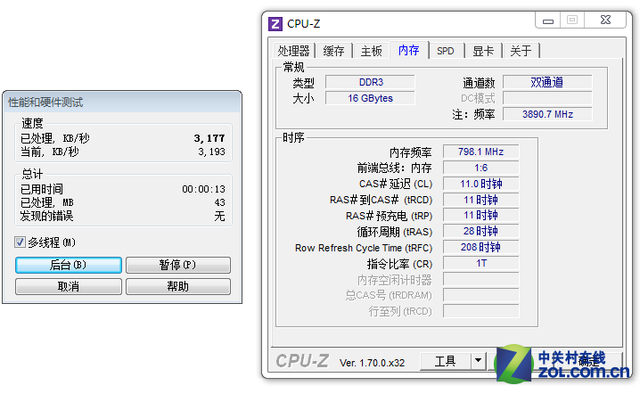The height and width of the screenshot is (394, 640).
Task: Click the 前端总线：内存 label
Action: click(x=394, y=168)
